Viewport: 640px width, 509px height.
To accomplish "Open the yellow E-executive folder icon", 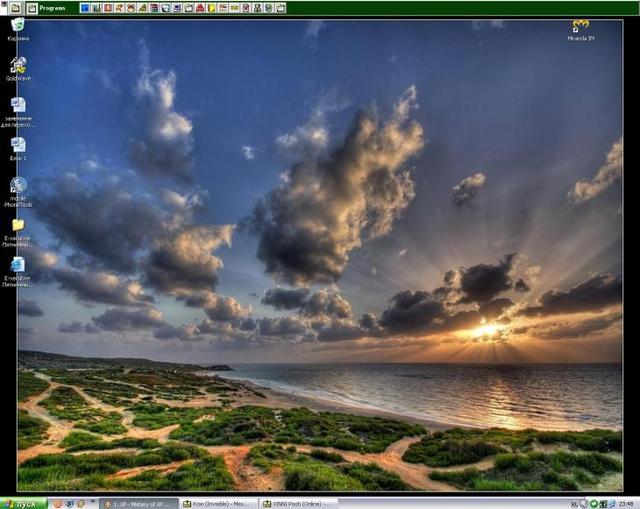I will coord(18,226).
